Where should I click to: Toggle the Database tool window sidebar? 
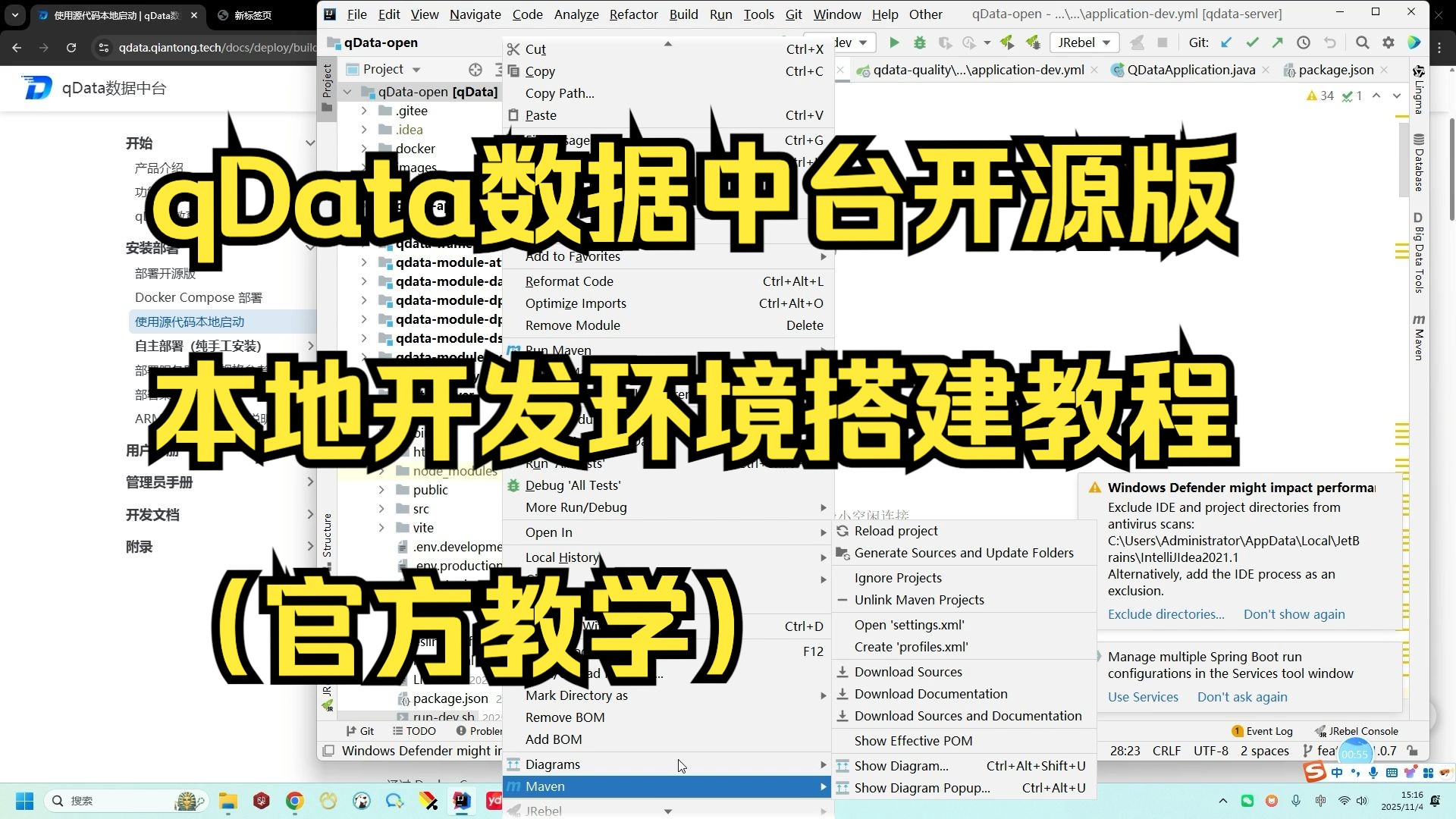[1418, 162]
